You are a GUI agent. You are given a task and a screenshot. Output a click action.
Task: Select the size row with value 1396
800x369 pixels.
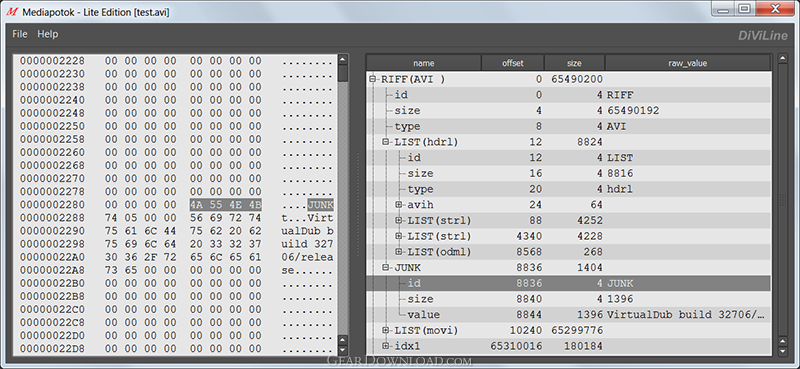point(568,299)
